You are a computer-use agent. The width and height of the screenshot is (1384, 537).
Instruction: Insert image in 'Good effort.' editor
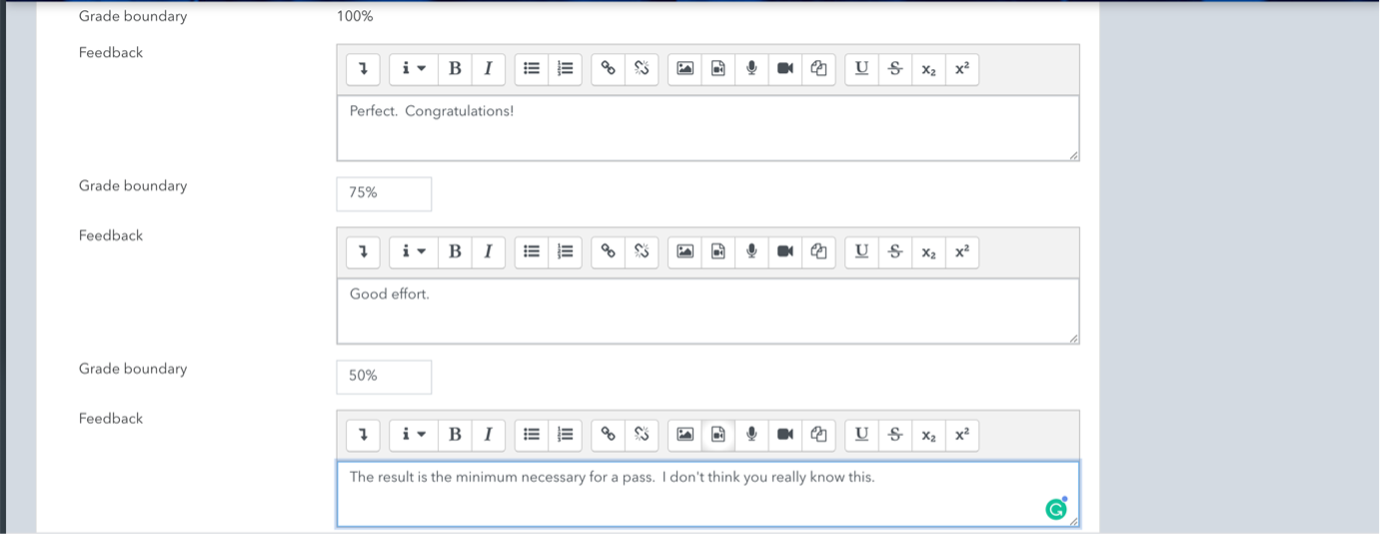685,252
